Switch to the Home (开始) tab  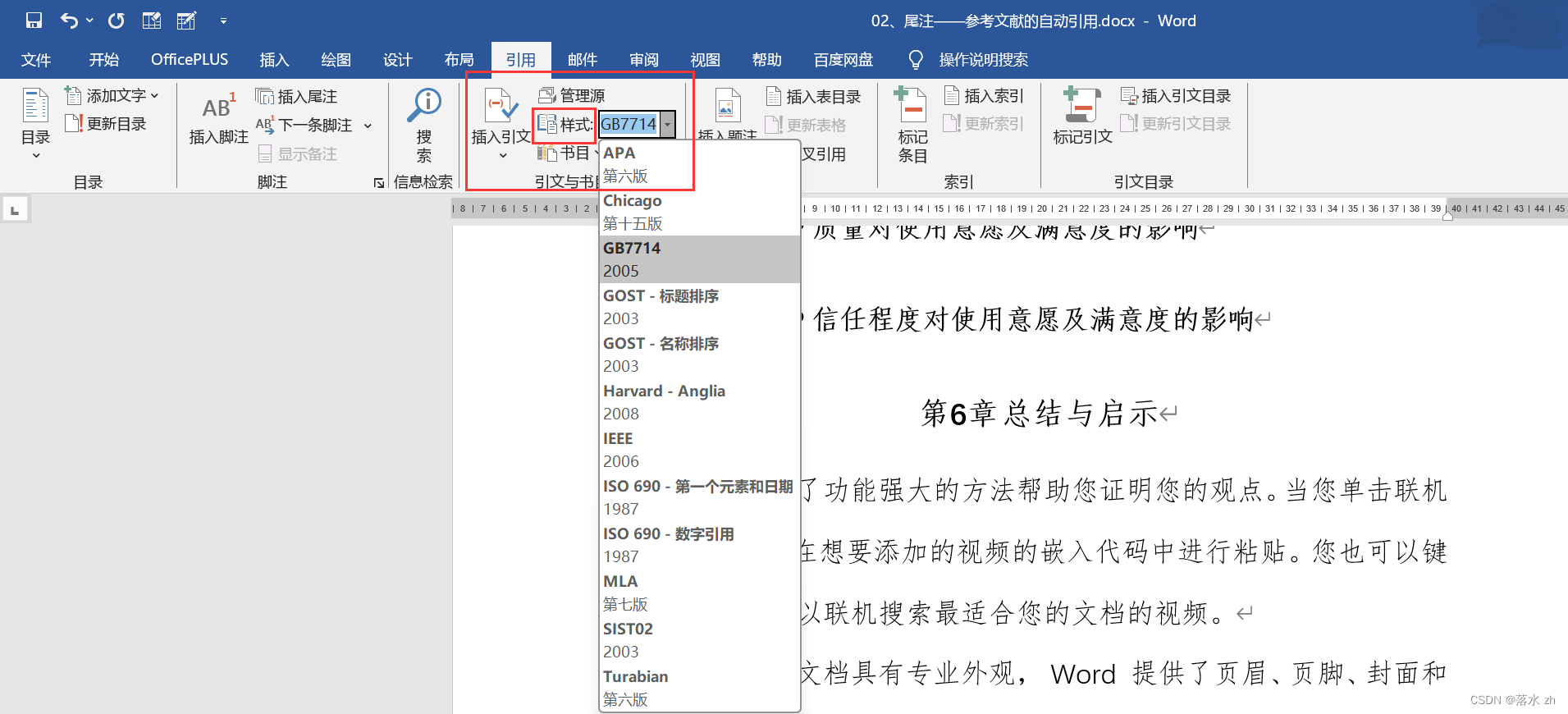click(x=104, y=60)
